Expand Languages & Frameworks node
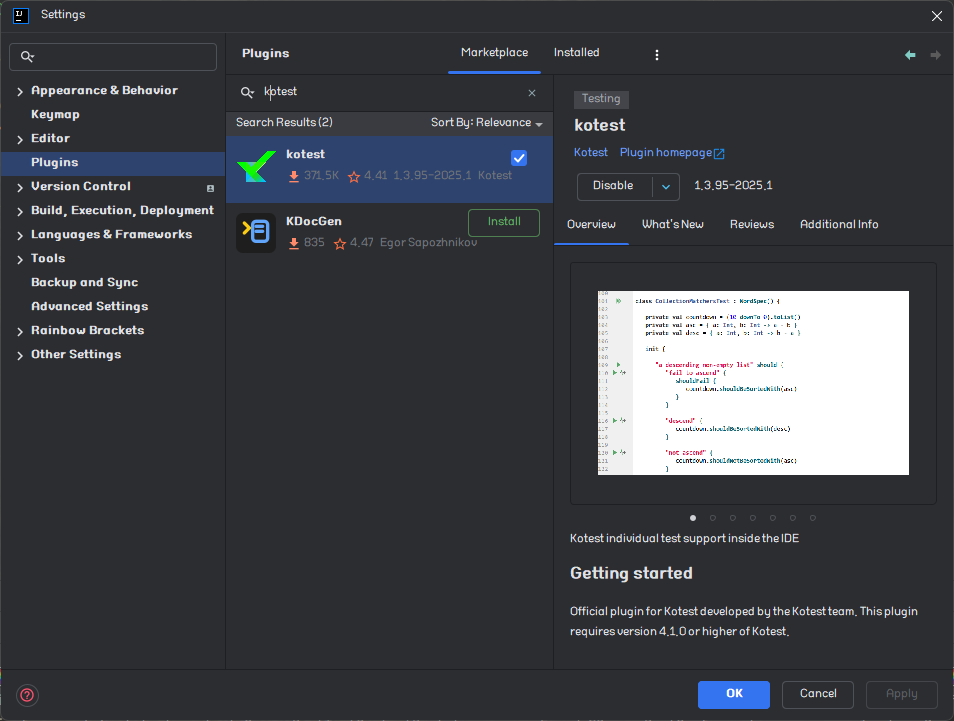This screenshot has width=954, height=721. (20, 235)
